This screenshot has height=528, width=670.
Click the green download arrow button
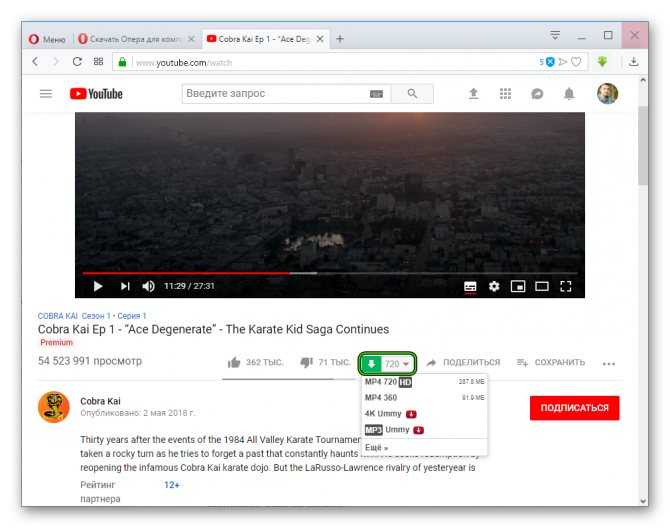[x=371, y=364]
